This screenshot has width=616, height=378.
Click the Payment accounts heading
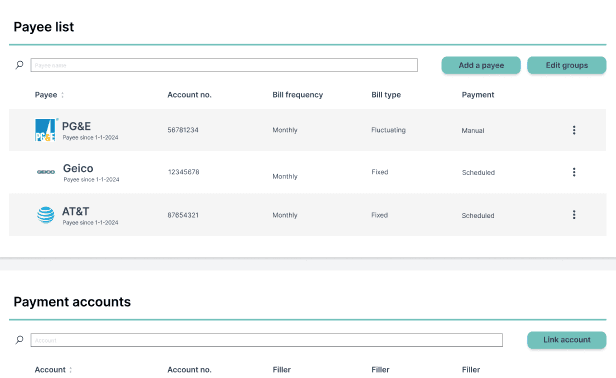click(x=72, y=302)
